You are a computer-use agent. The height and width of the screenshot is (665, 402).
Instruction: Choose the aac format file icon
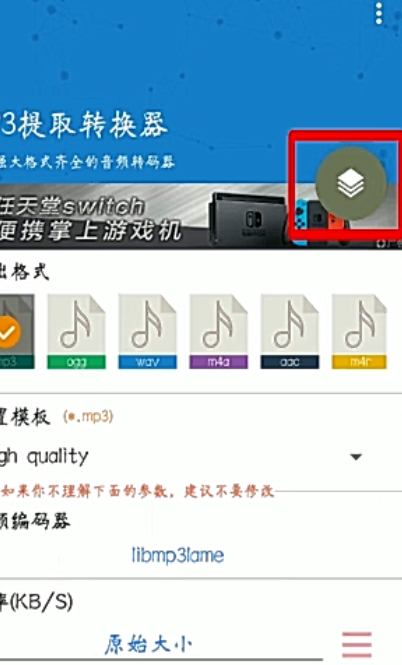(x=290, y=332)
